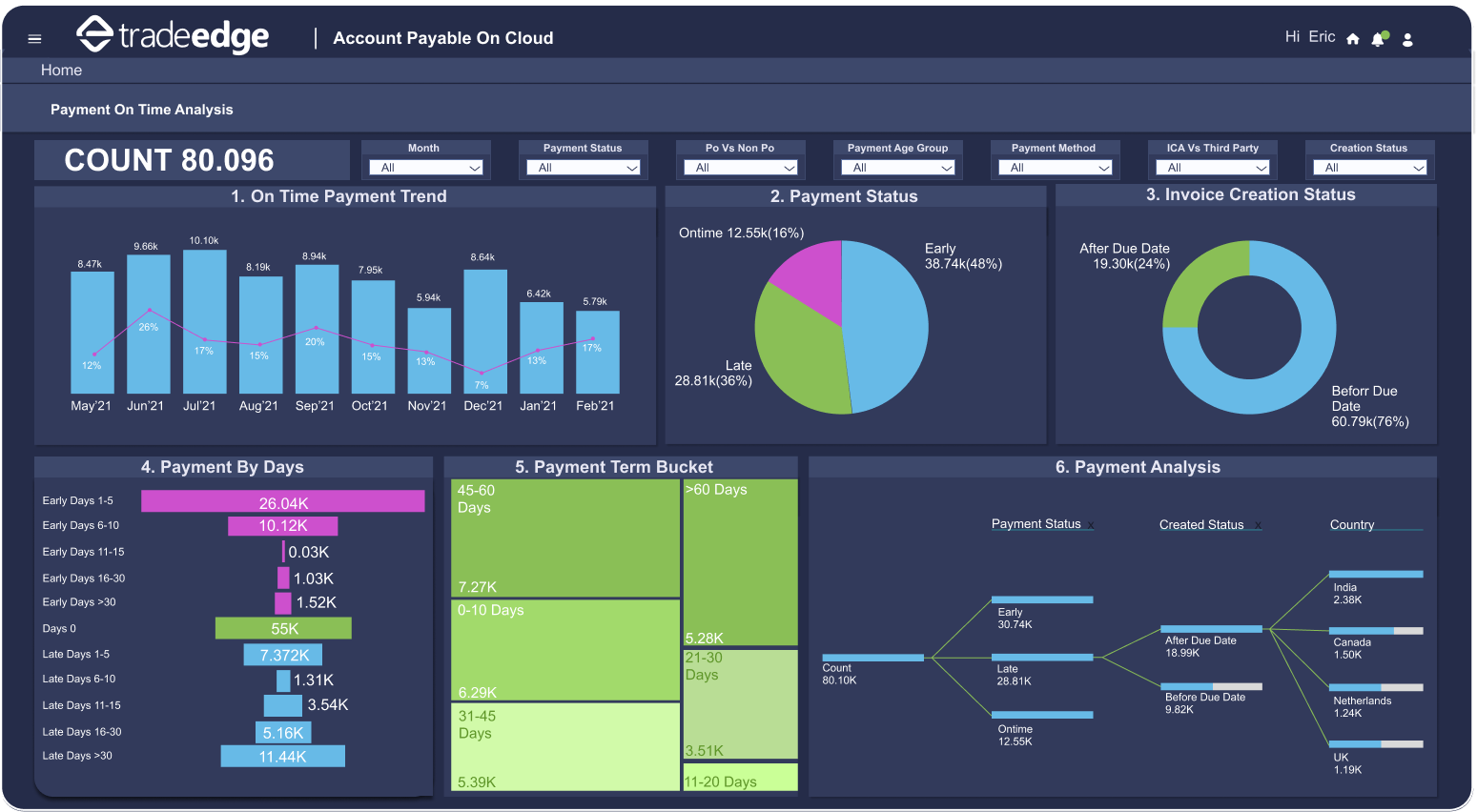The image size is (1477, 812).
Task: Click the Jul'21 bar in trend chart
Action: [x=204, y=321]
